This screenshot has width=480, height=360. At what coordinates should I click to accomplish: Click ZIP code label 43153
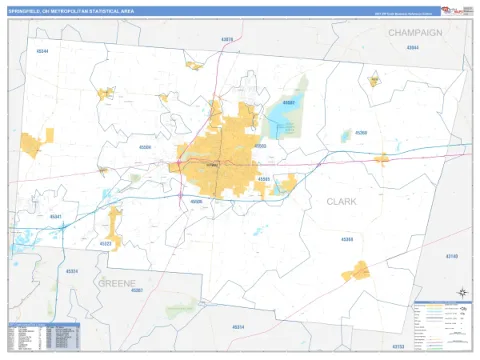(x=398, y=346)
